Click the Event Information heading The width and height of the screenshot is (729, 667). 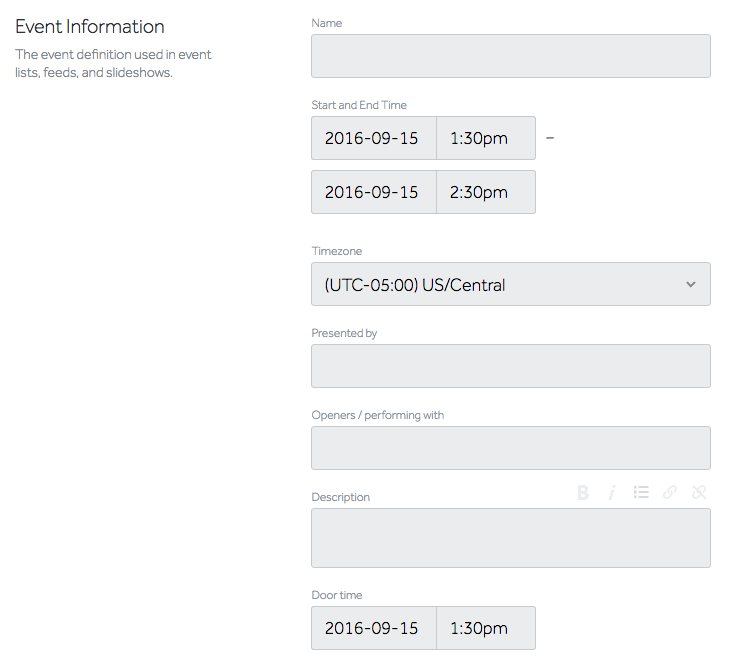90,26
